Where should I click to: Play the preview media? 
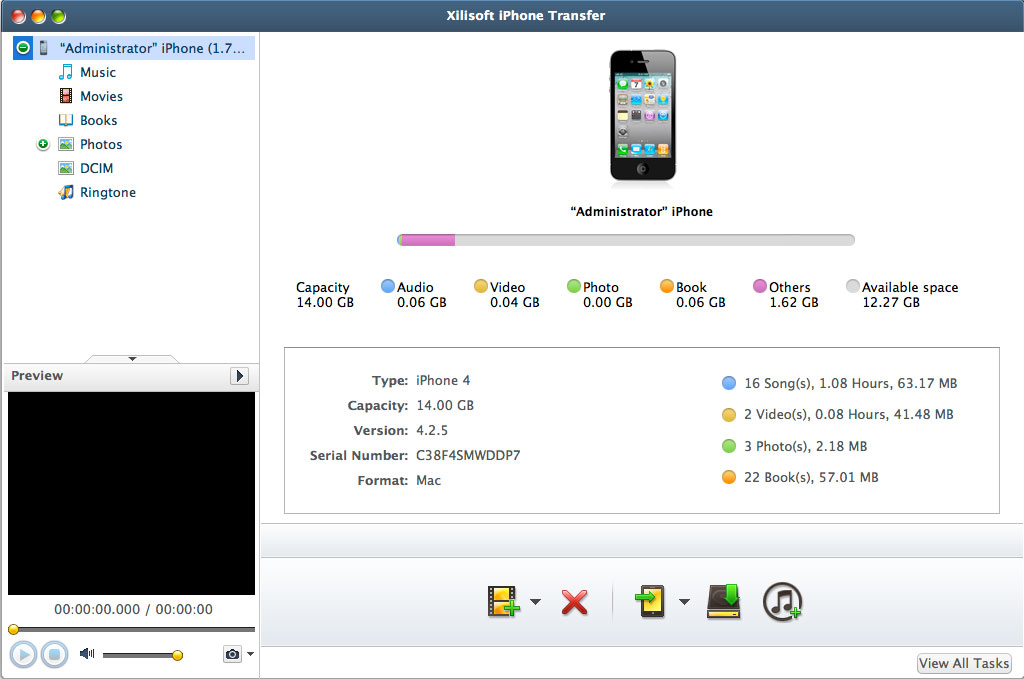[x=24, y=654]
